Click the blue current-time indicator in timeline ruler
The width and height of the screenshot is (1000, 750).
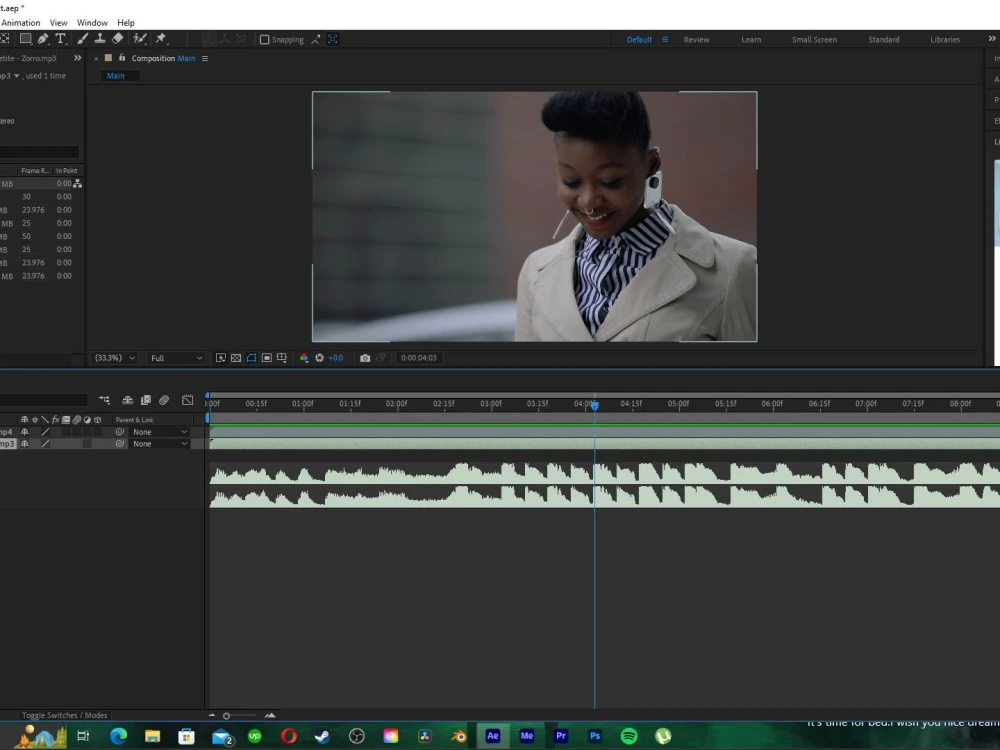coord(594,405)
